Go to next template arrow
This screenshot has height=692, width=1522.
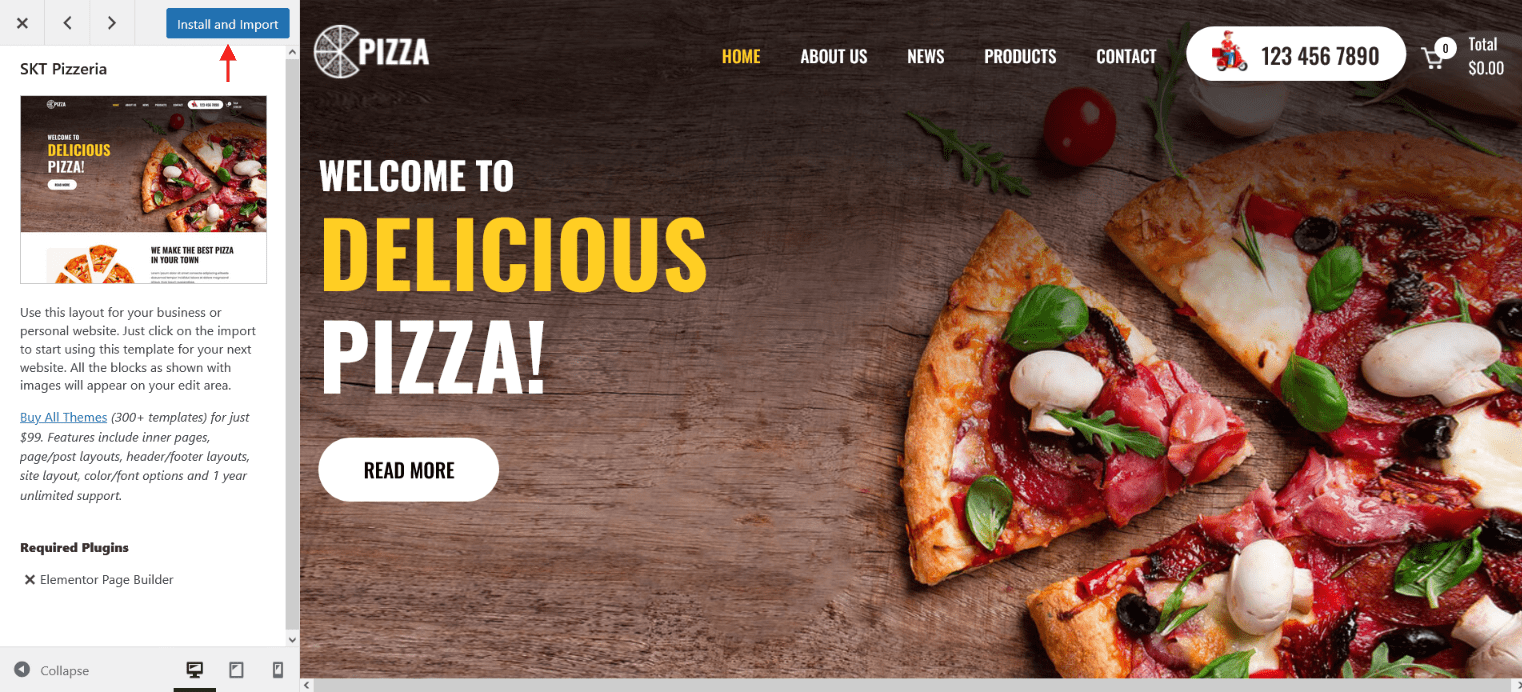(111, 23)
